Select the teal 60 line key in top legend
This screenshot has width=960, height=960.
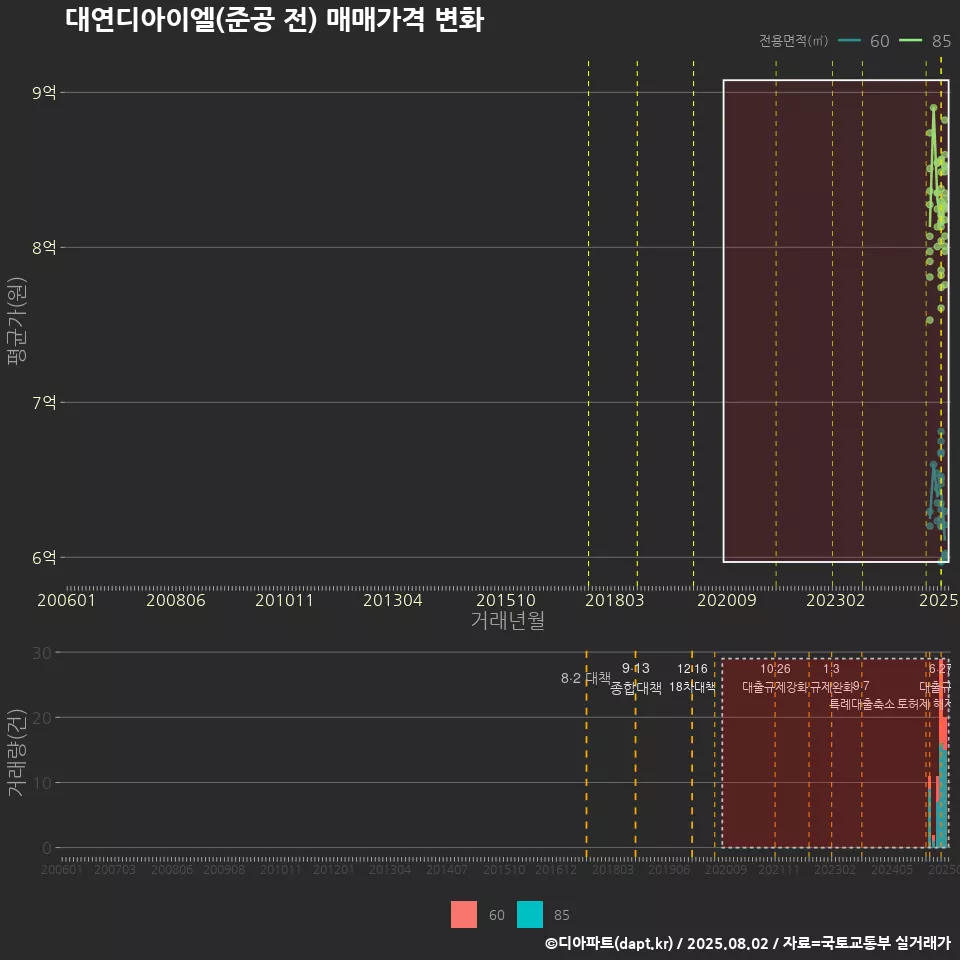[849, 41]
